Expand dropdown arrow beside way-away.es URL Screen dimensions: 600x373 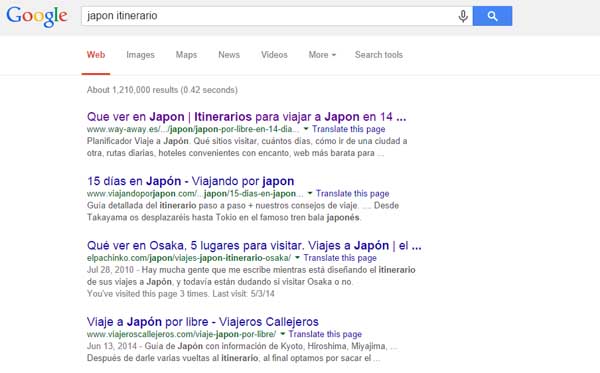click(306, 129)
